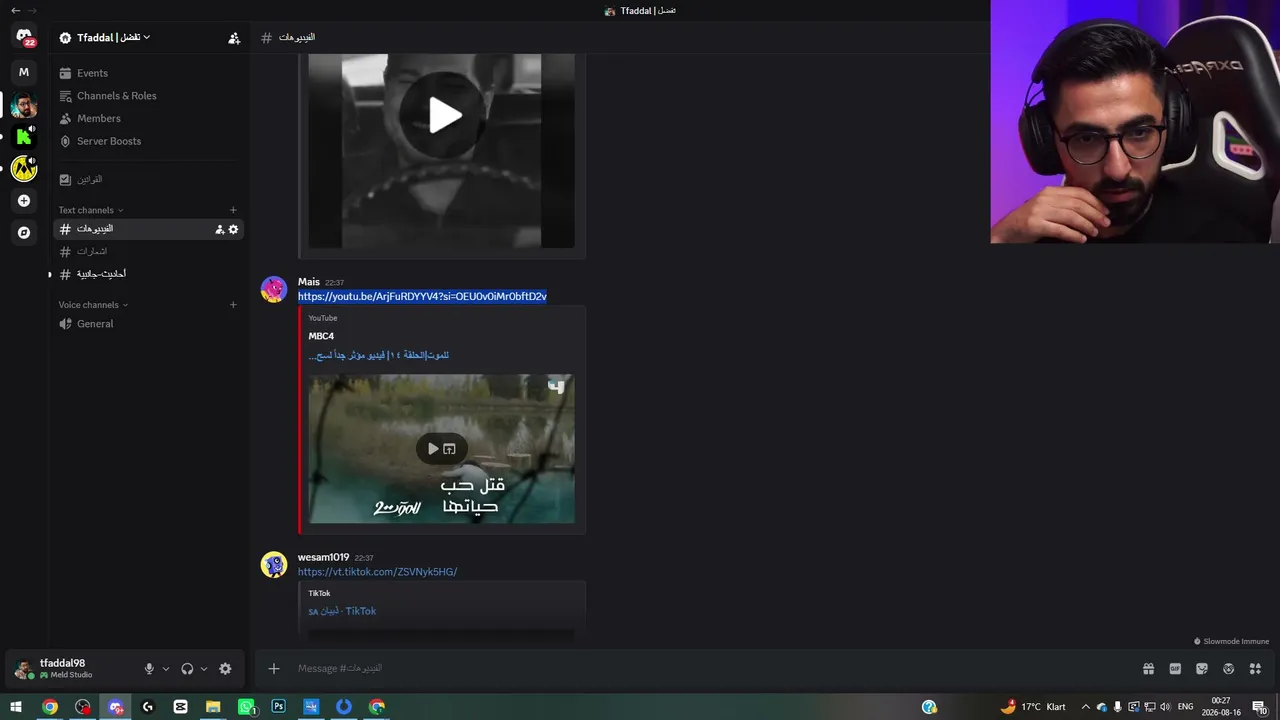Open the اشعارات text channel
Image resolution: width=1280 pixels, height=720 pixels.
pyautogui.click(x=150, y=251)
